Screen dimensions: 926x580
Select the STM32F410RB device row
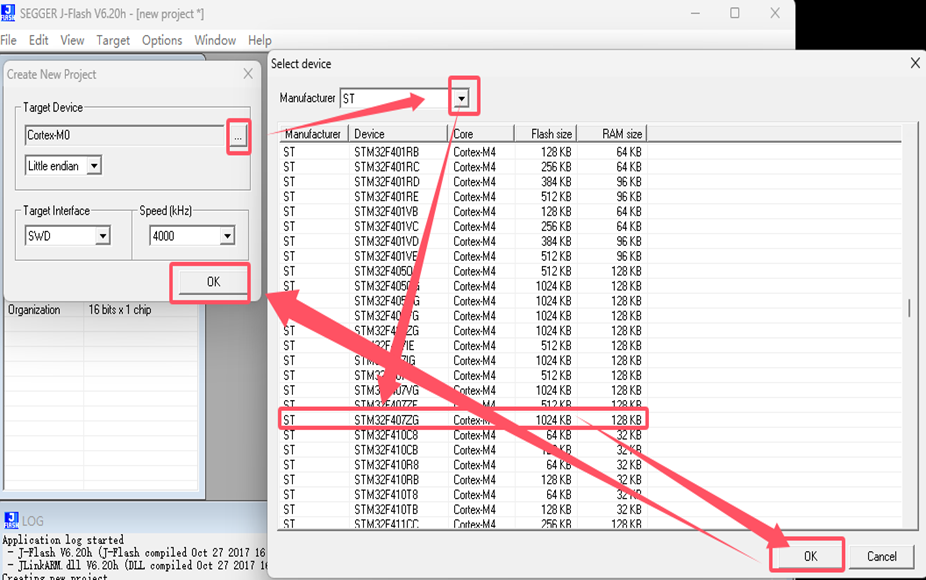tap(462, 480)
